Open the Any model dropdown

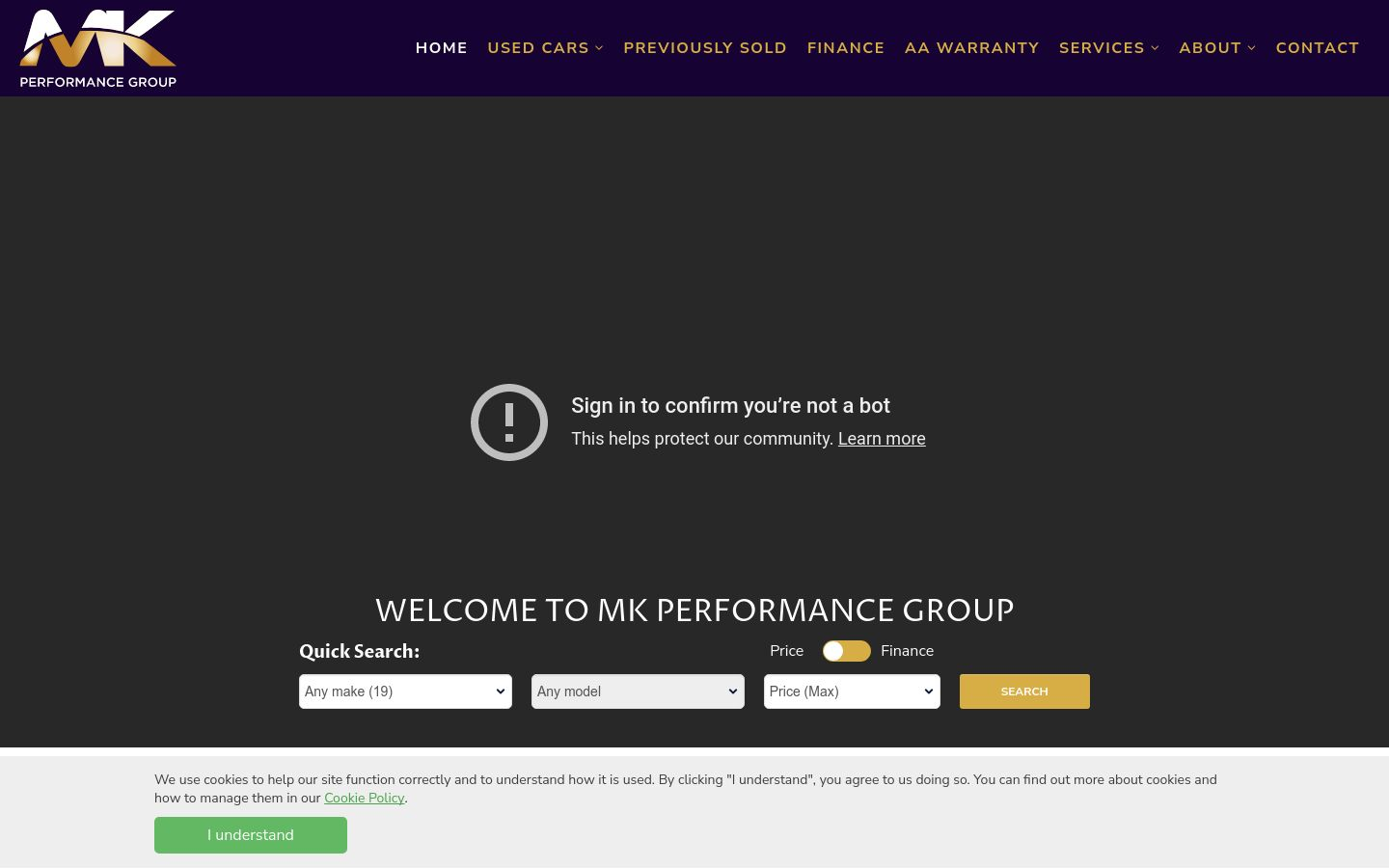tap(638, 692)
